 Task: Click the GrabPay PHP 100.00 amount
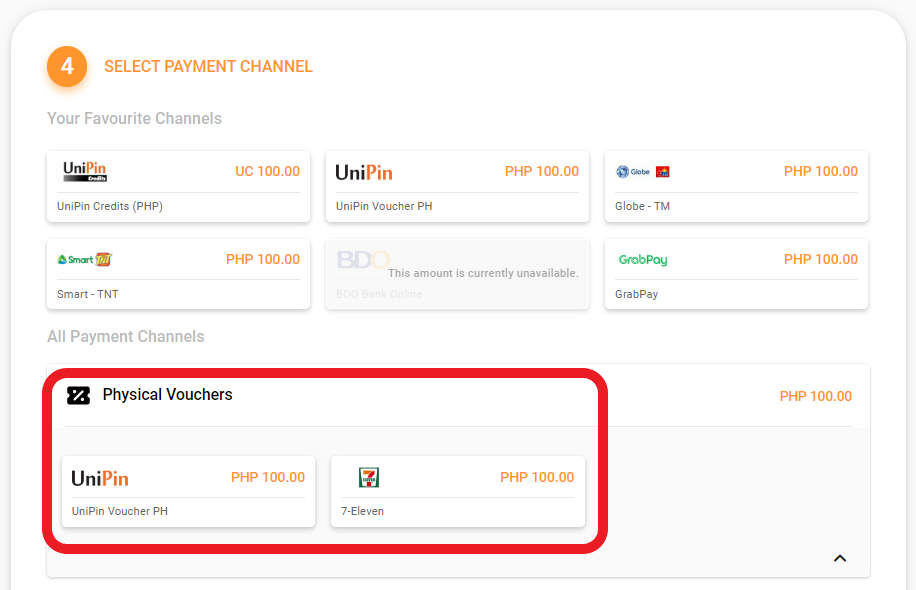point(821,259)
